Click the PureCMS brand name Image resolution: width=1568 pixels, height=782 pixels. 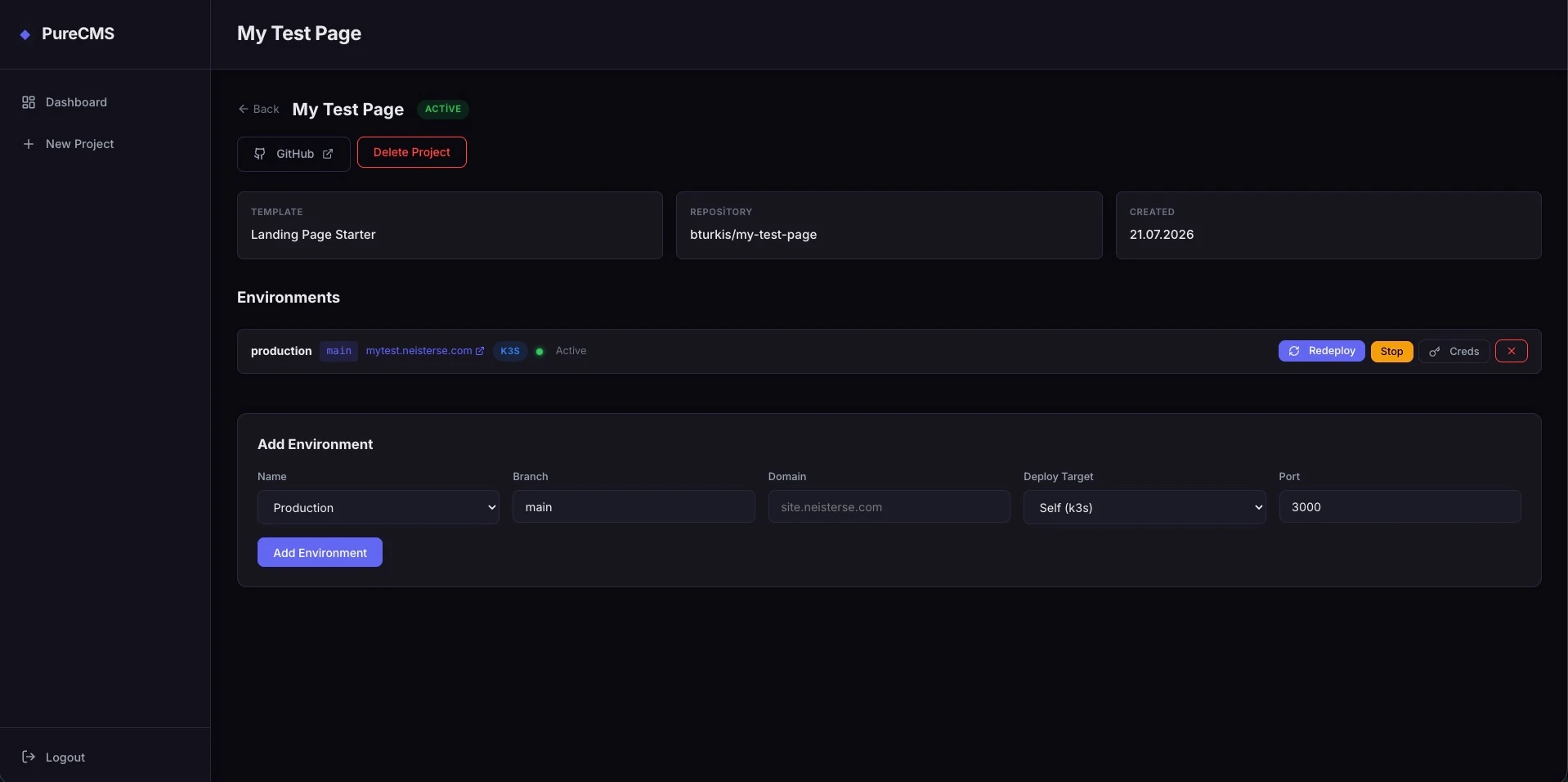78,34
